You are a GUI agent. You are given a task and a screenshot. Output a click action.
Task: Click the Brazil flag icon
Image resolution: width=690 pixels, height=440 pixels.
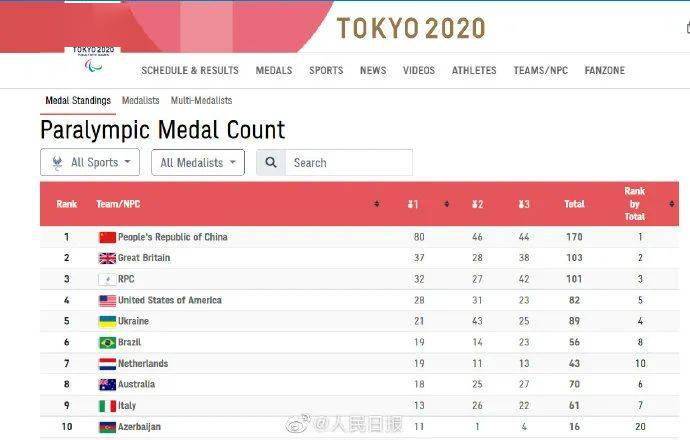107,342
